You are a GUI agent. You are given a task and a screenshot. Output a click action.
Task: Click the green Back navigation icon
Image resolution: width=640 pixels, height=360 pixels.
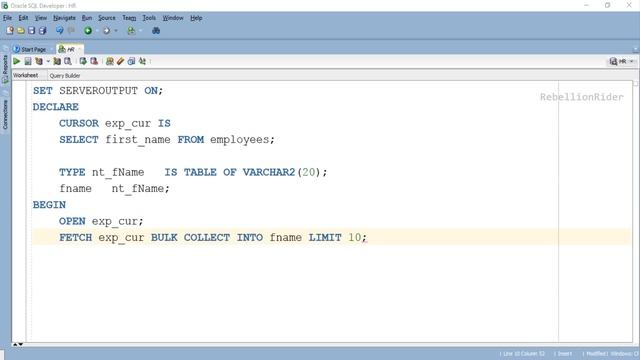coord(88,31)
